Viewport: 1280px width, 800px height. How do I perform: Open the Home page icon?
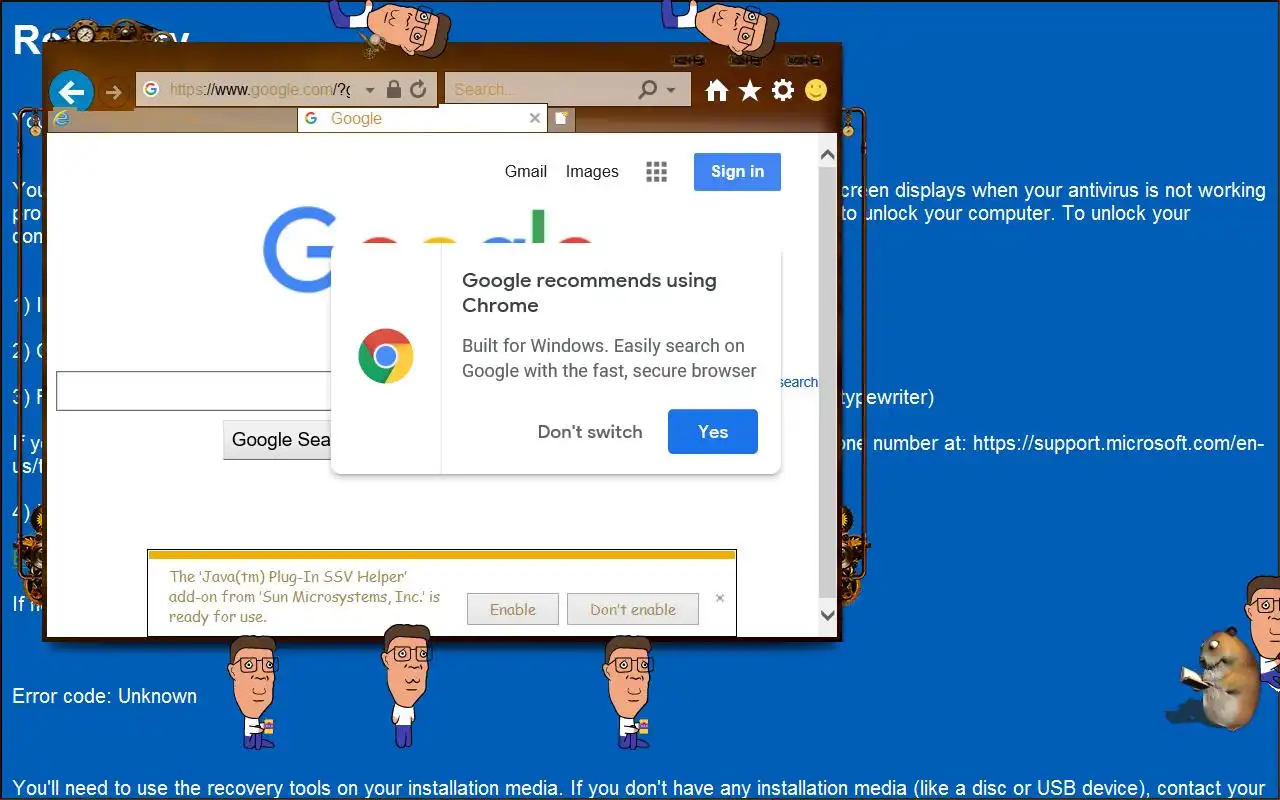[x=716, y=91]
